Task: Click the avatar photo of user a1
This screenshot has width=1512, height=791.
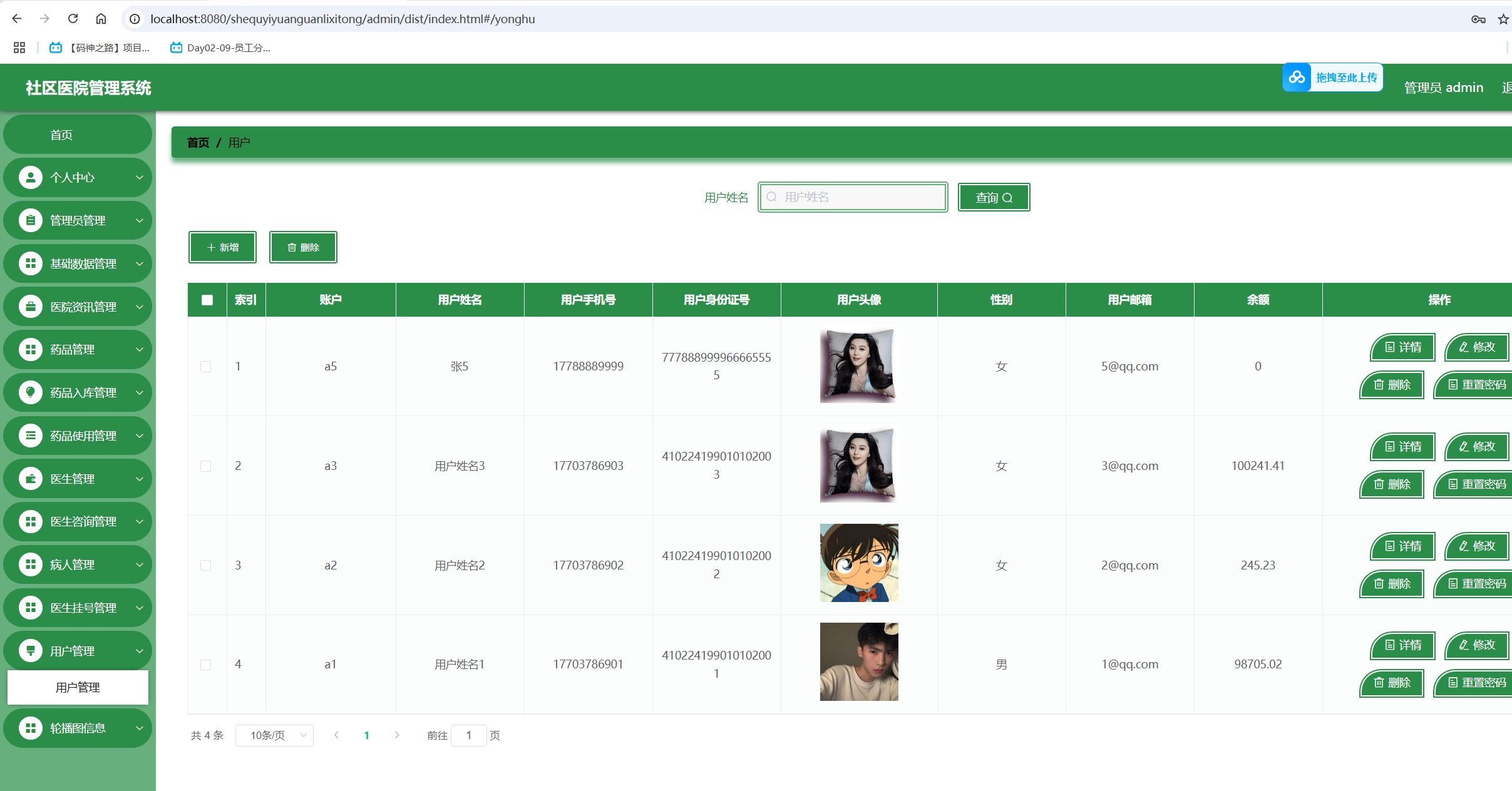Action: click(x=859, y=661)
